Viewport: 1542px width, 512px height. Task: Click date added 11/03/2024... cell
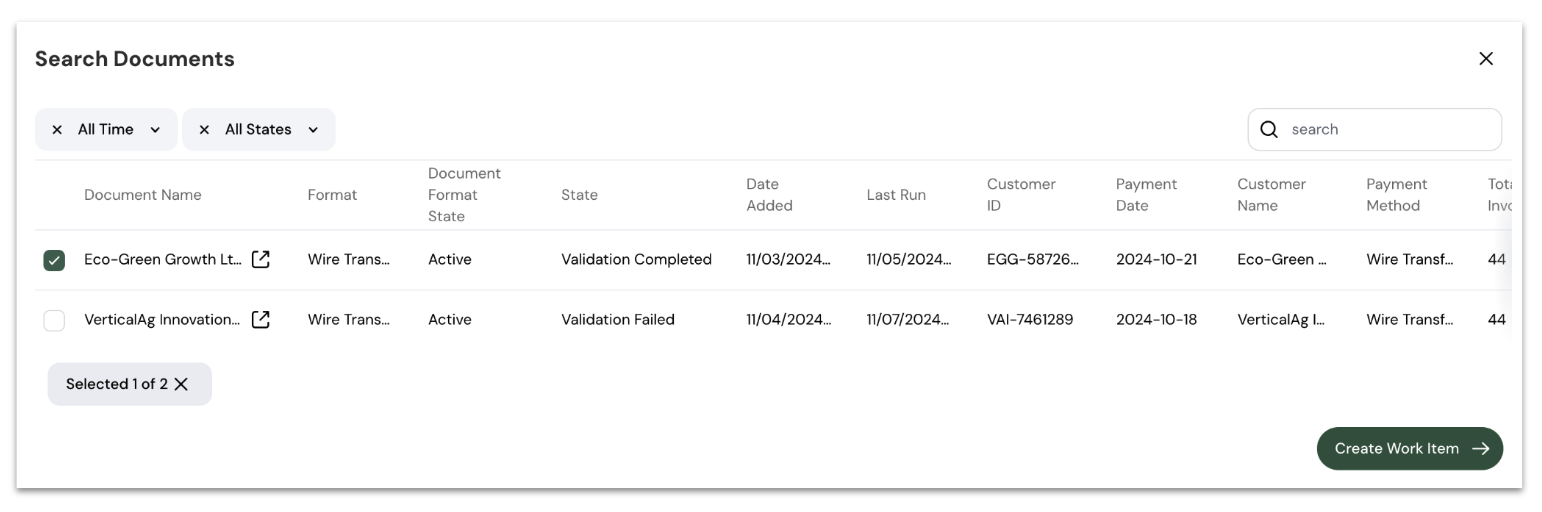pos(788,259)
